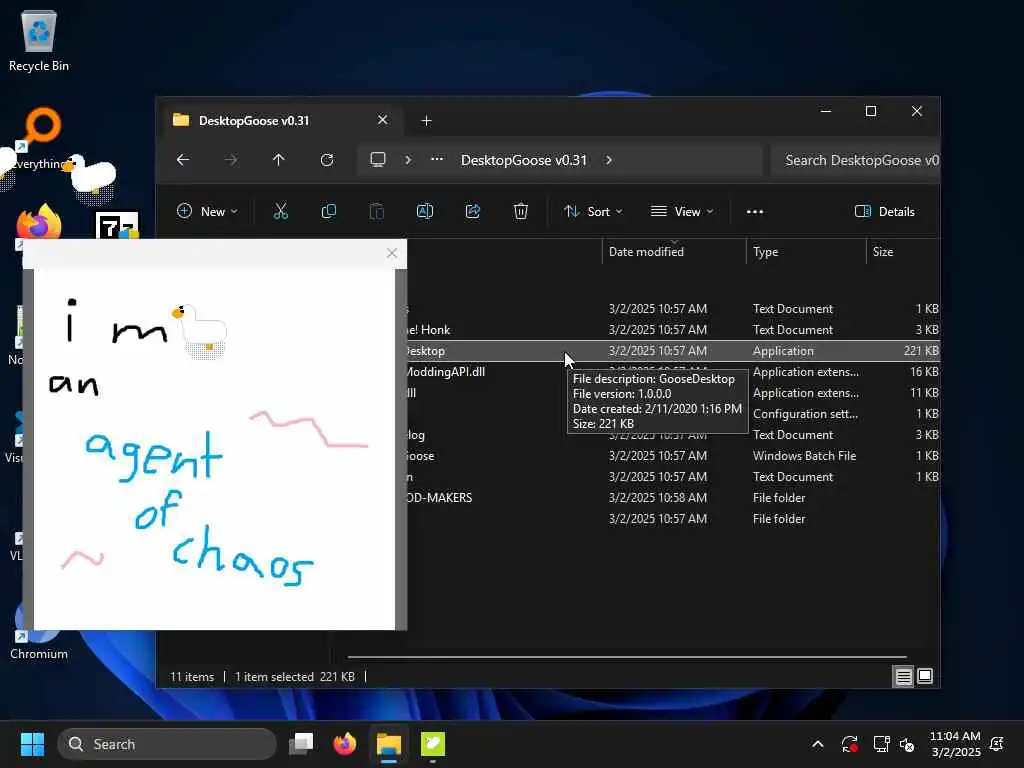Select the ModdingAPI.dll file

(x=673, y=372)
